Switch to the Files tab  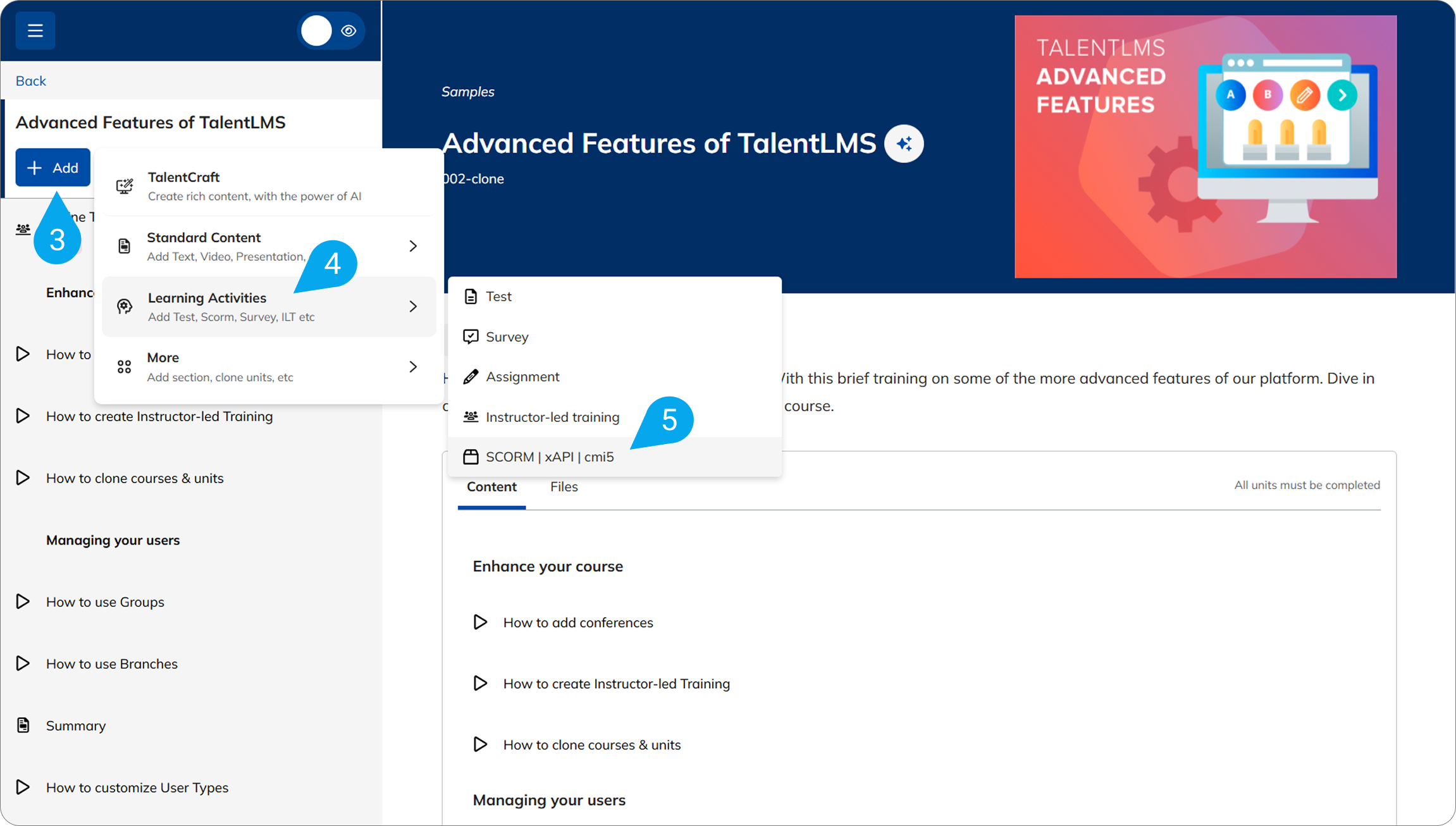click(564, 487)
